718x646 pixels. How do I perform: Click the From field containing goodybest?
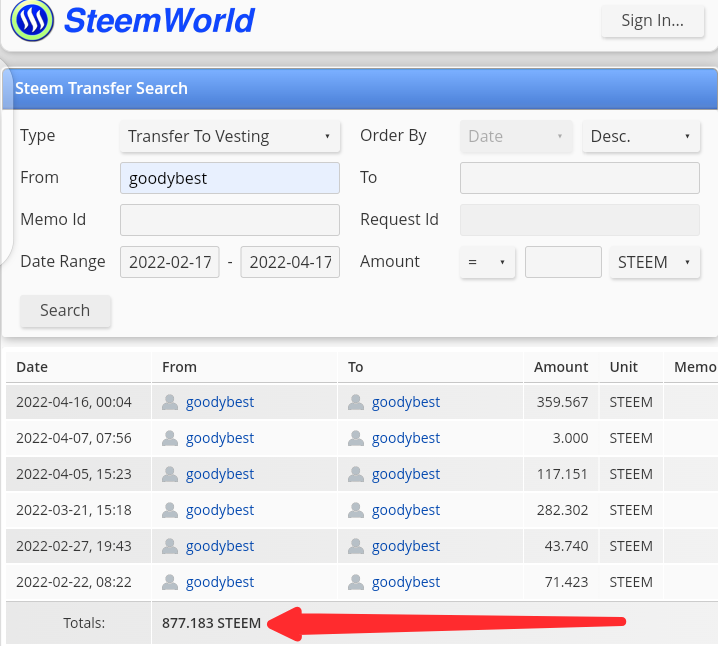[x=230, y=178]
